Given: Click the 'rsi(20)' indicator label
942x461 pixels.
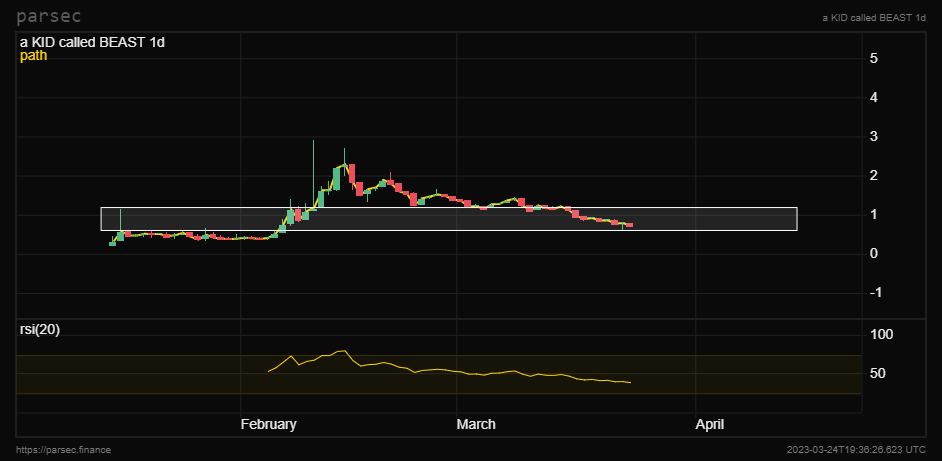Looking at the screenshot, I should [x=40, y=330].
